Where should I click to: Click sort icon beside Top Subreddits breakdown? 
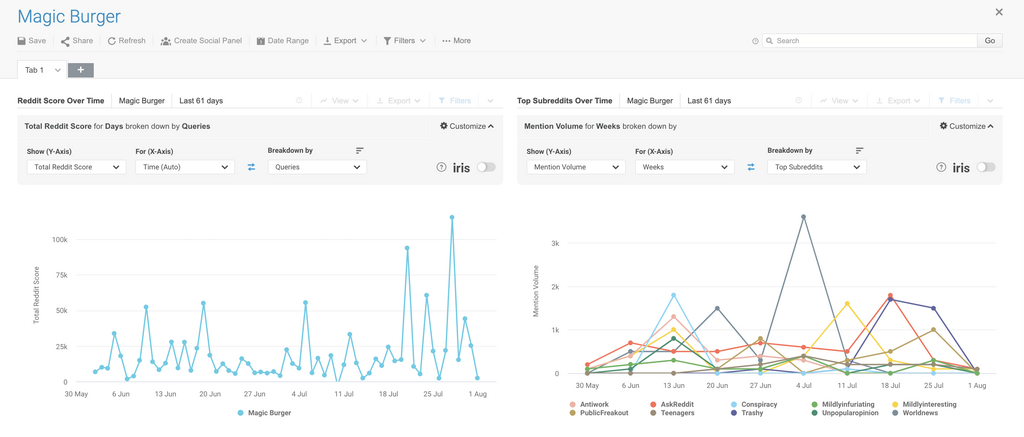click(859, 151)
